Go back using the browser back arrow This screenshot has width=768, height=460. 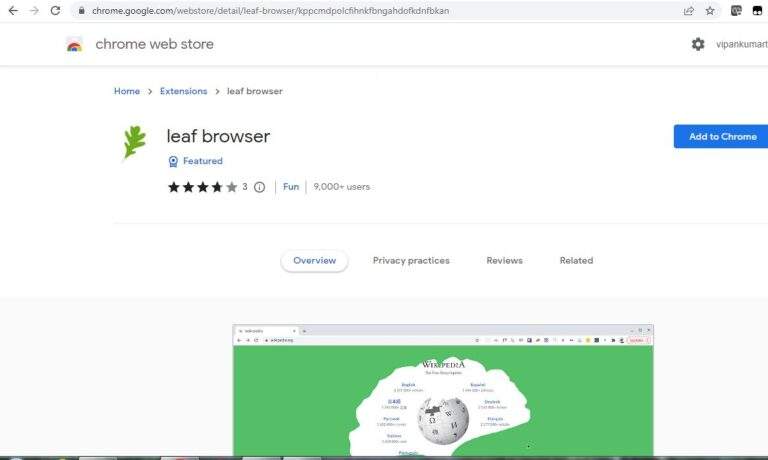(x=13, y=10)
